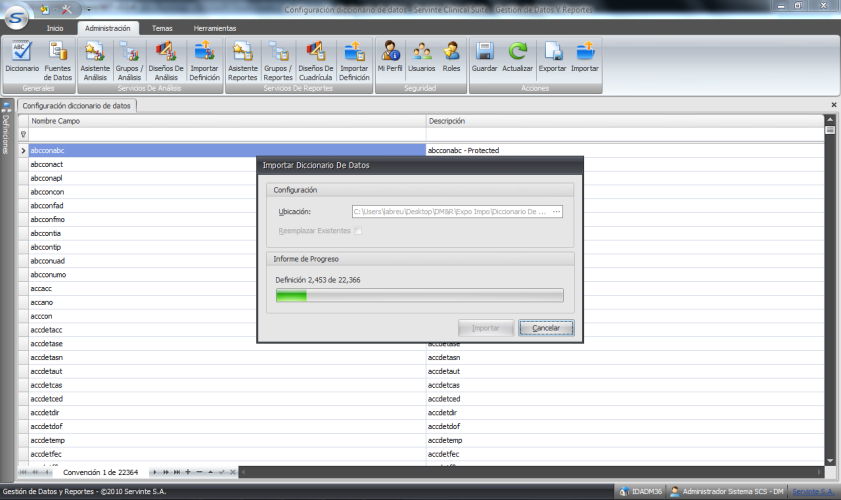Click the Fuentes de Datos icon
Image resolution: width=841 pixels, height=500 pixels.
pos(58,58)
